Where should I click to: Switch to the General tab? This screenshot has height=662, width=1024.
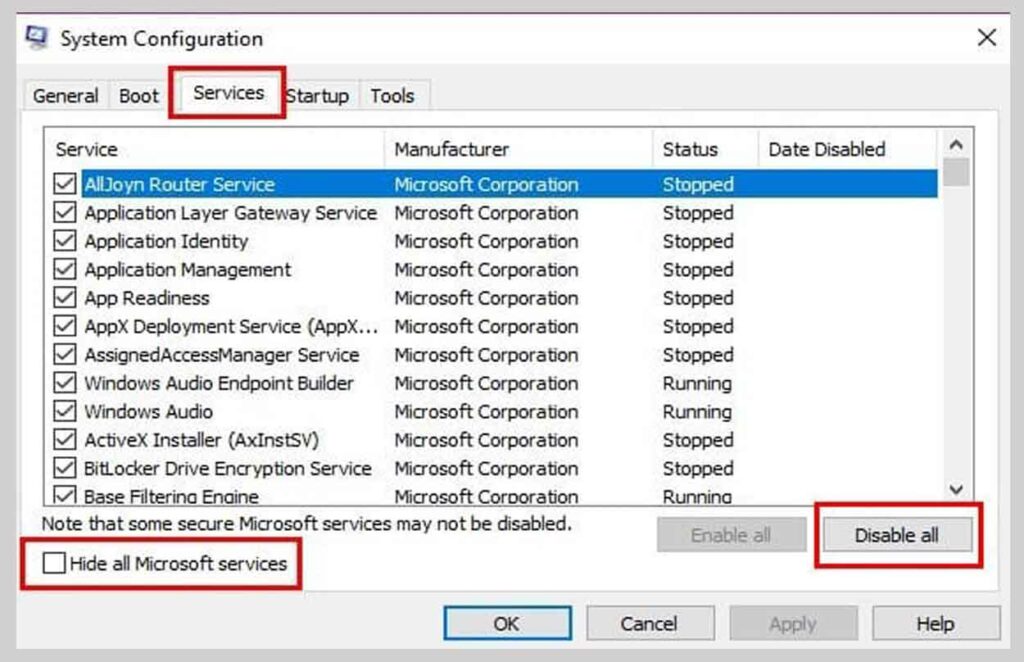click(x=64, y=95)
